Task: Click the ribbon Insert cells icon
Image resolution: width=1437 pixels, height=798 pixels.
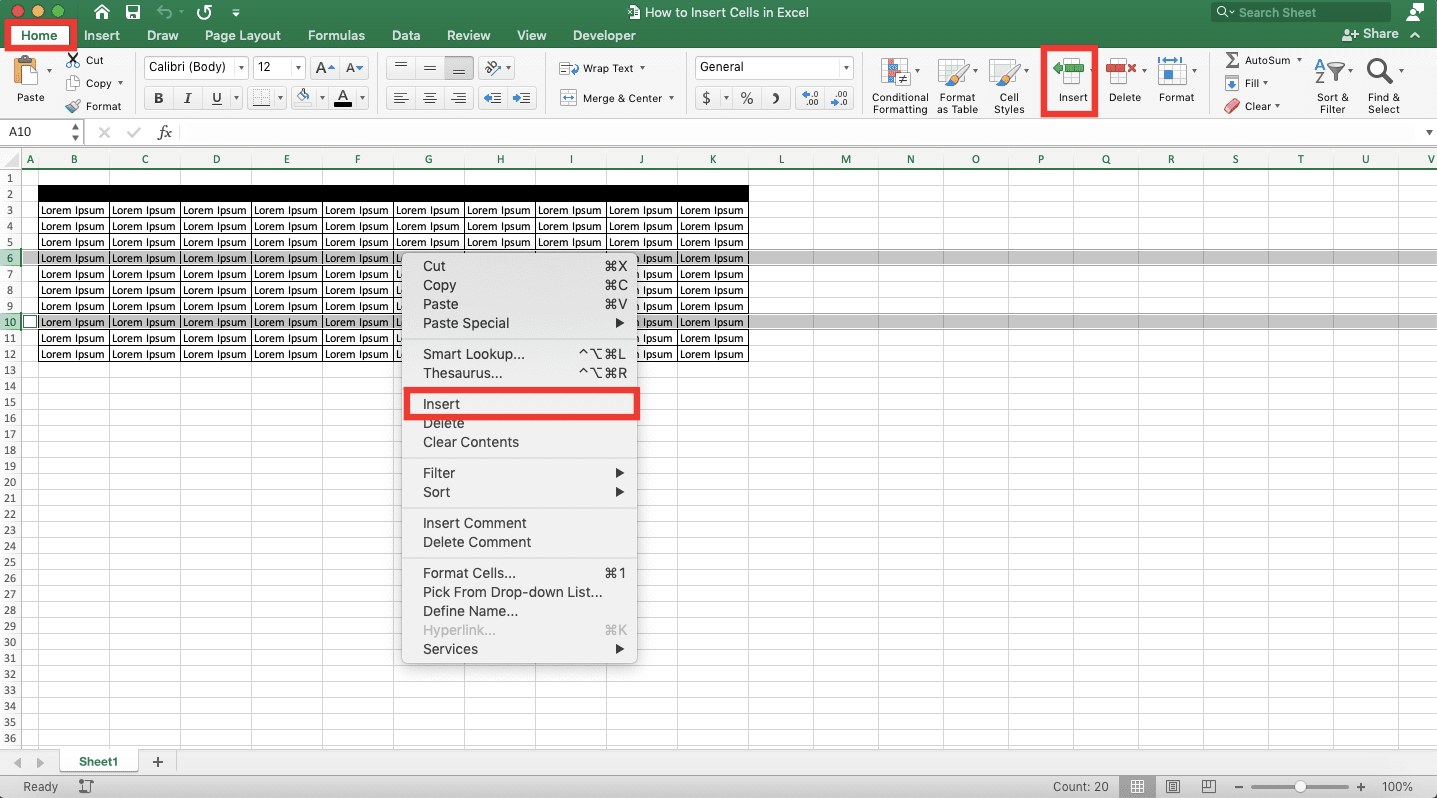Action: [x=1068, y=72]
